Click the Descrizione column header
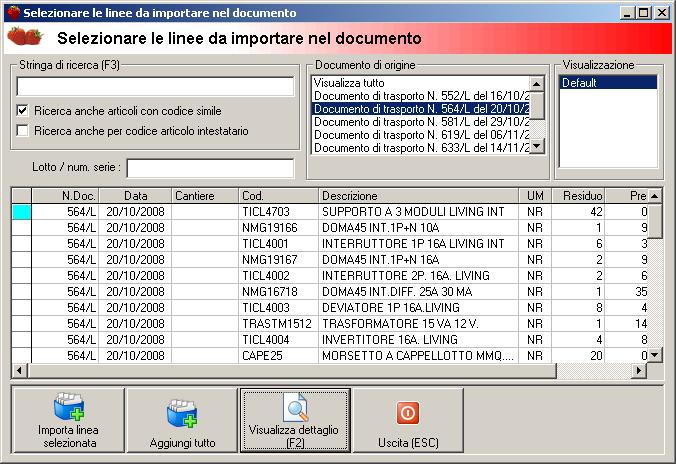 419,196
